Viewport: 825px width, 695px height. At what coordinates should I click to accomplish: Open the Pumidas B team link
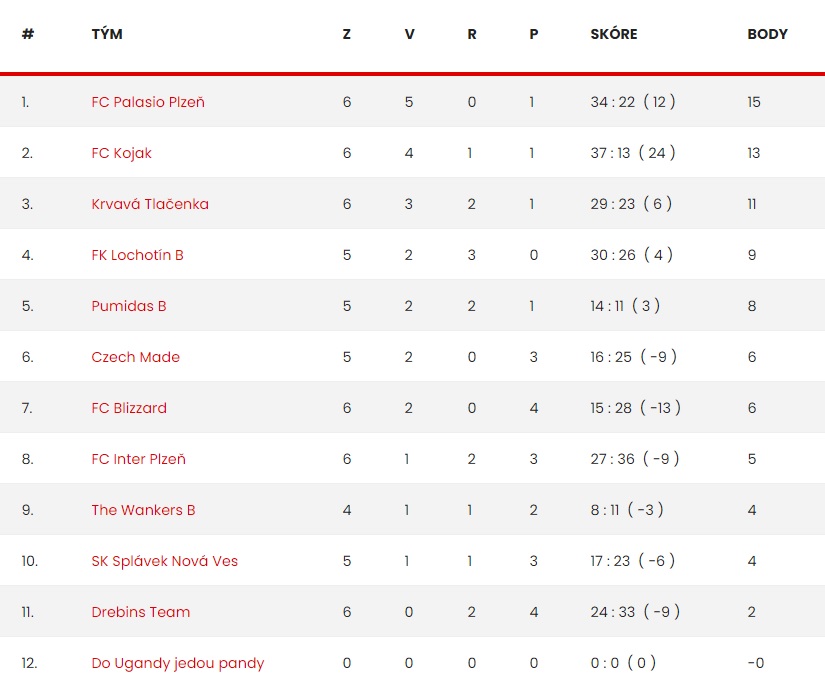tap(129, 306)
